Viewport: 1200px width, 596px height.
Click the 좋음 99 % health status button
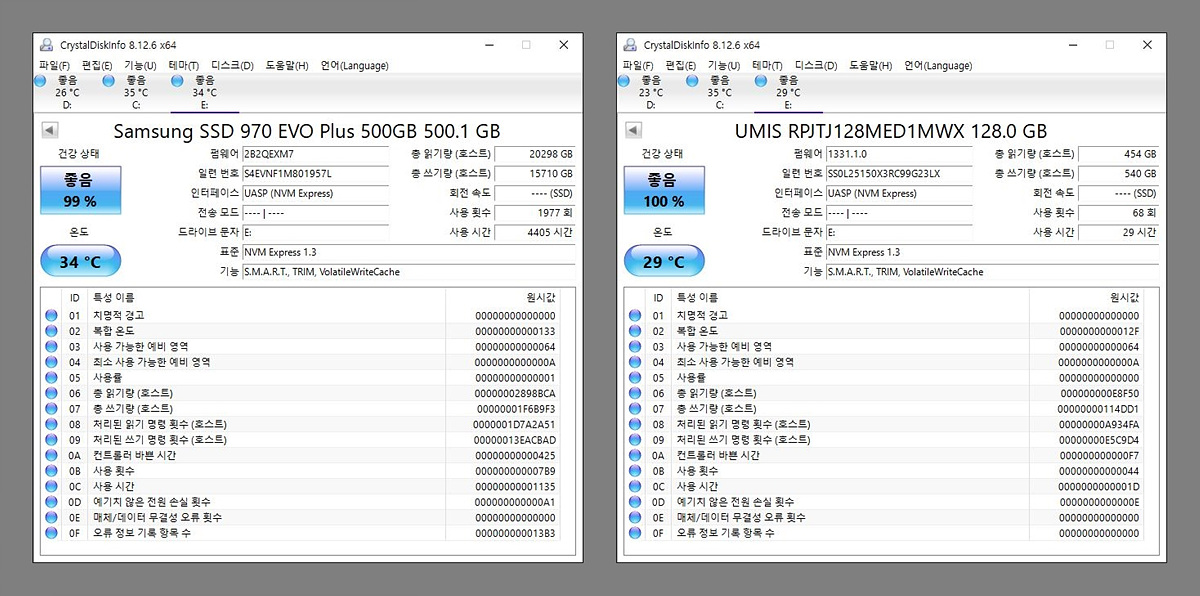tap(80, 190)
